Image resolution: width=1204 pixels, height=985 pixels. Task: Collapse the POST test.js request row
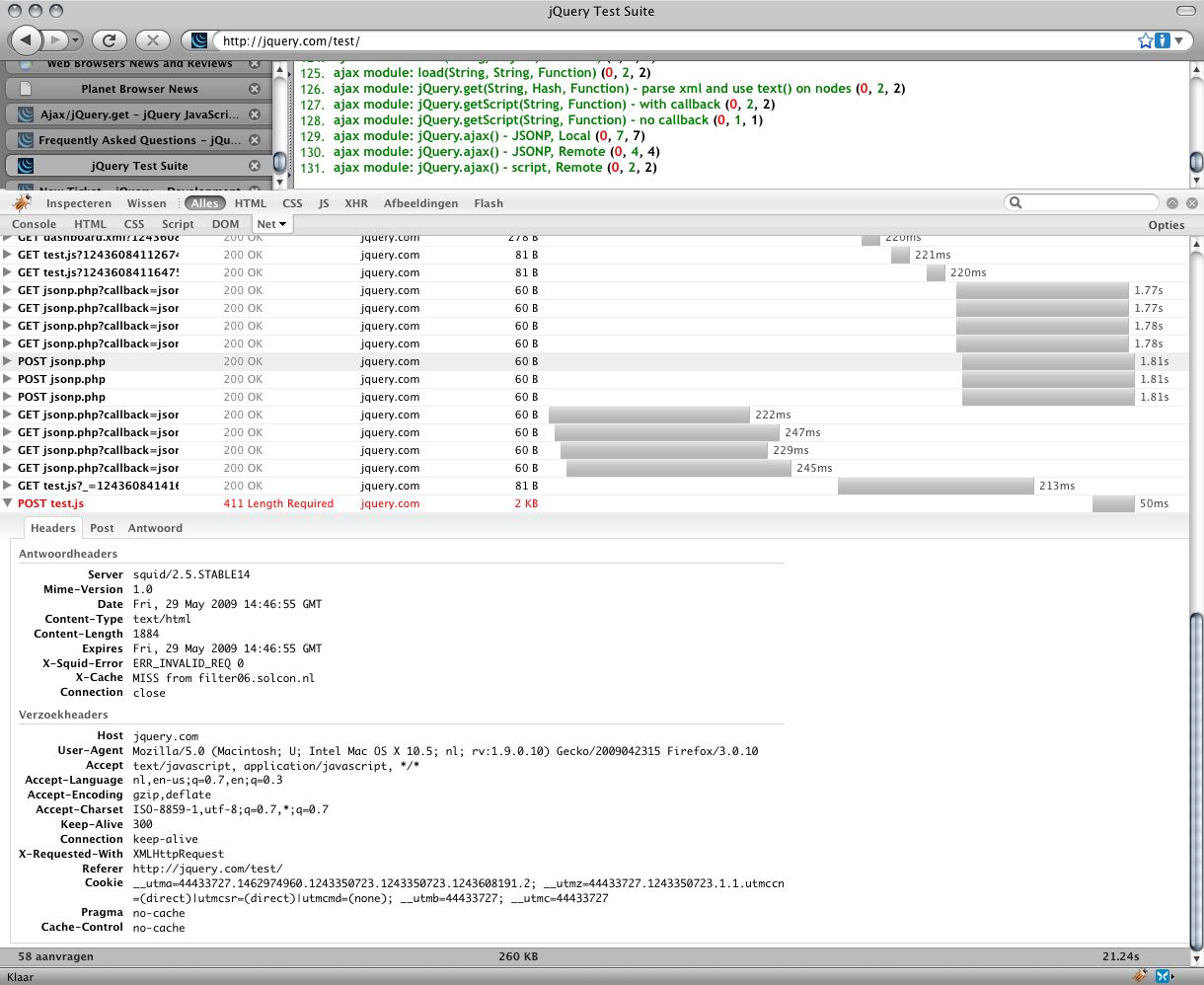[9, 503]
